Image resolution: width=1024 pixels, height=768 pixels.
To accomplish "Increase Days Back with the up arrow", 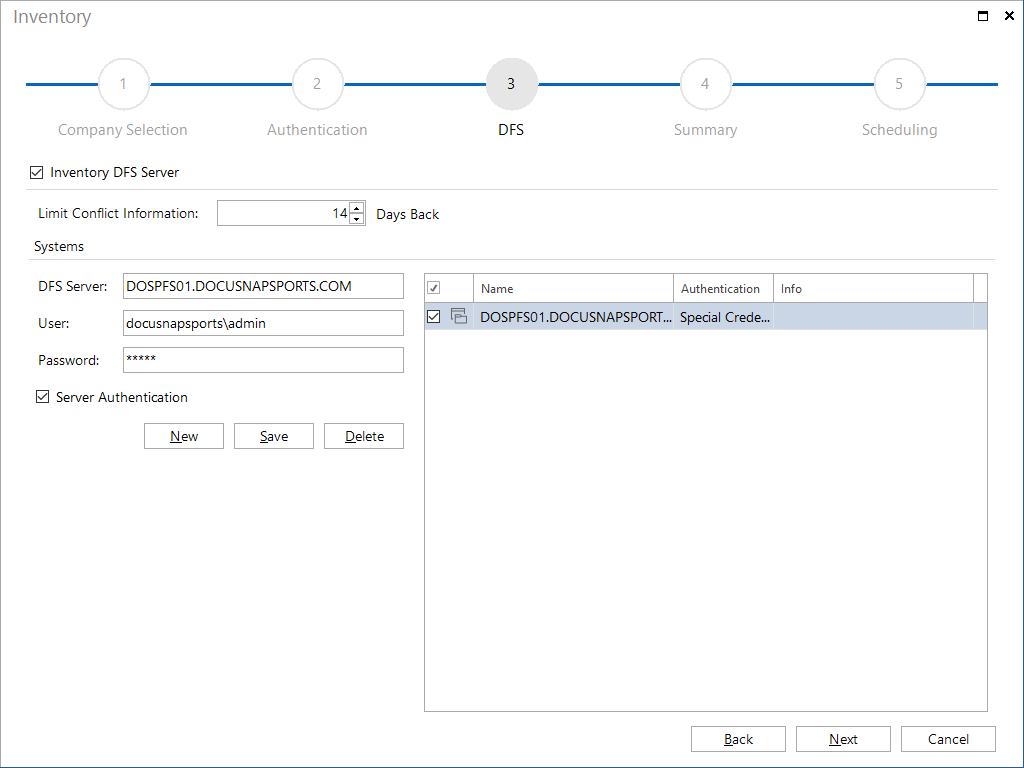I will tap(357, 208).
